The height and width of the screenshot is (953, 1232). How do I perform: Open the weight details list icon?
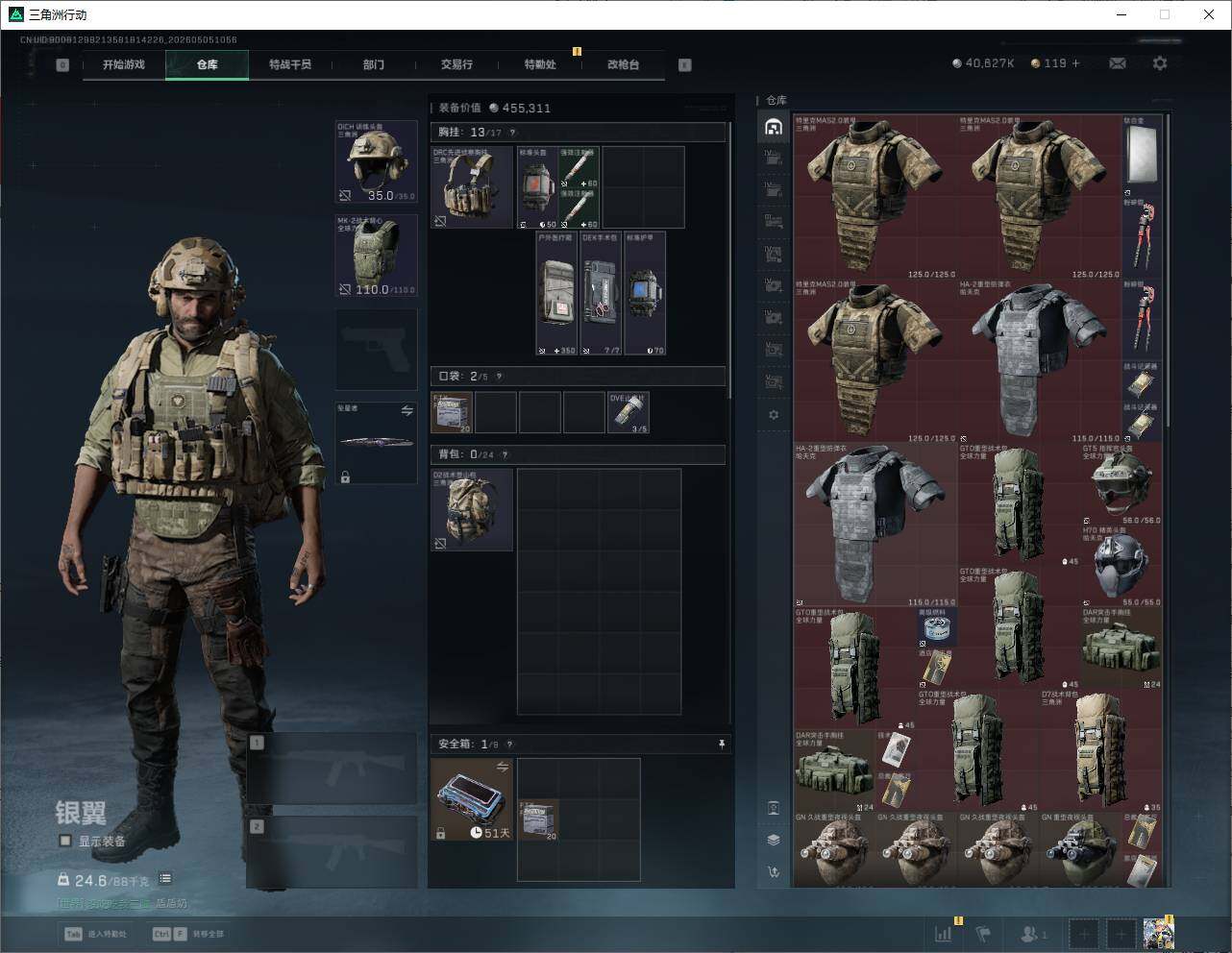(165, 878)
